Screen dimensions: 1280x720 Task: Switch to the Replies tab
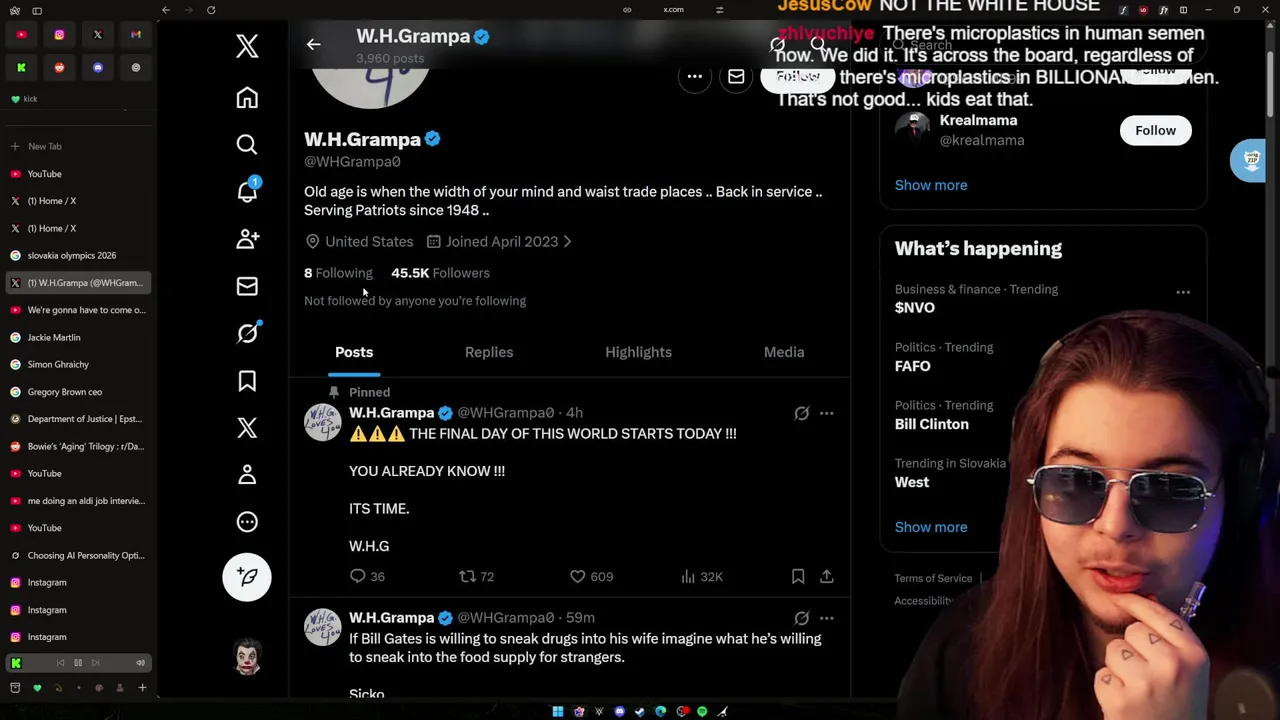(x=489, y=352)
